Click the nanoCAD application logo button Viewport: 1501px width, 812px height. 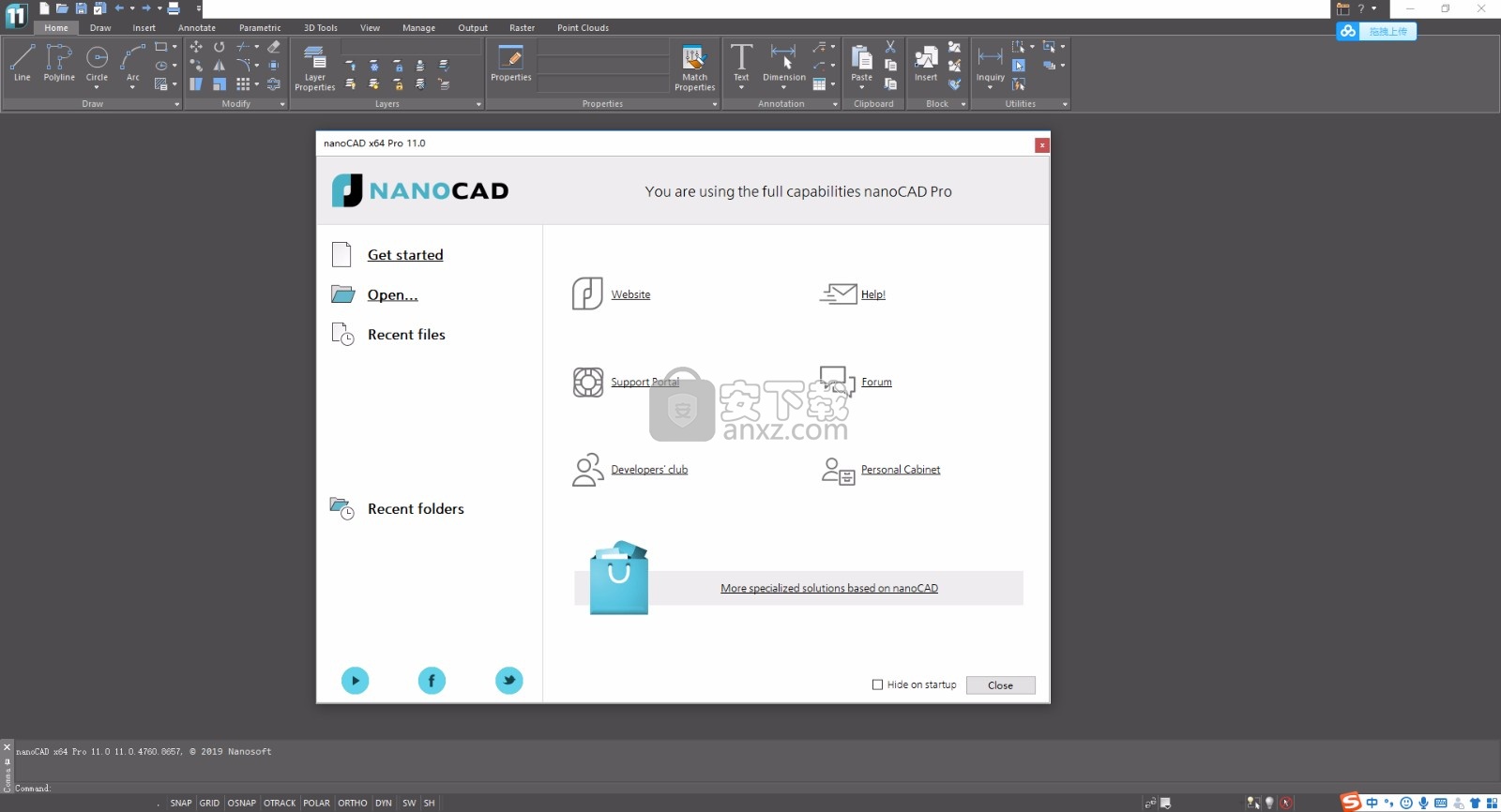click(x=16, y=15)
